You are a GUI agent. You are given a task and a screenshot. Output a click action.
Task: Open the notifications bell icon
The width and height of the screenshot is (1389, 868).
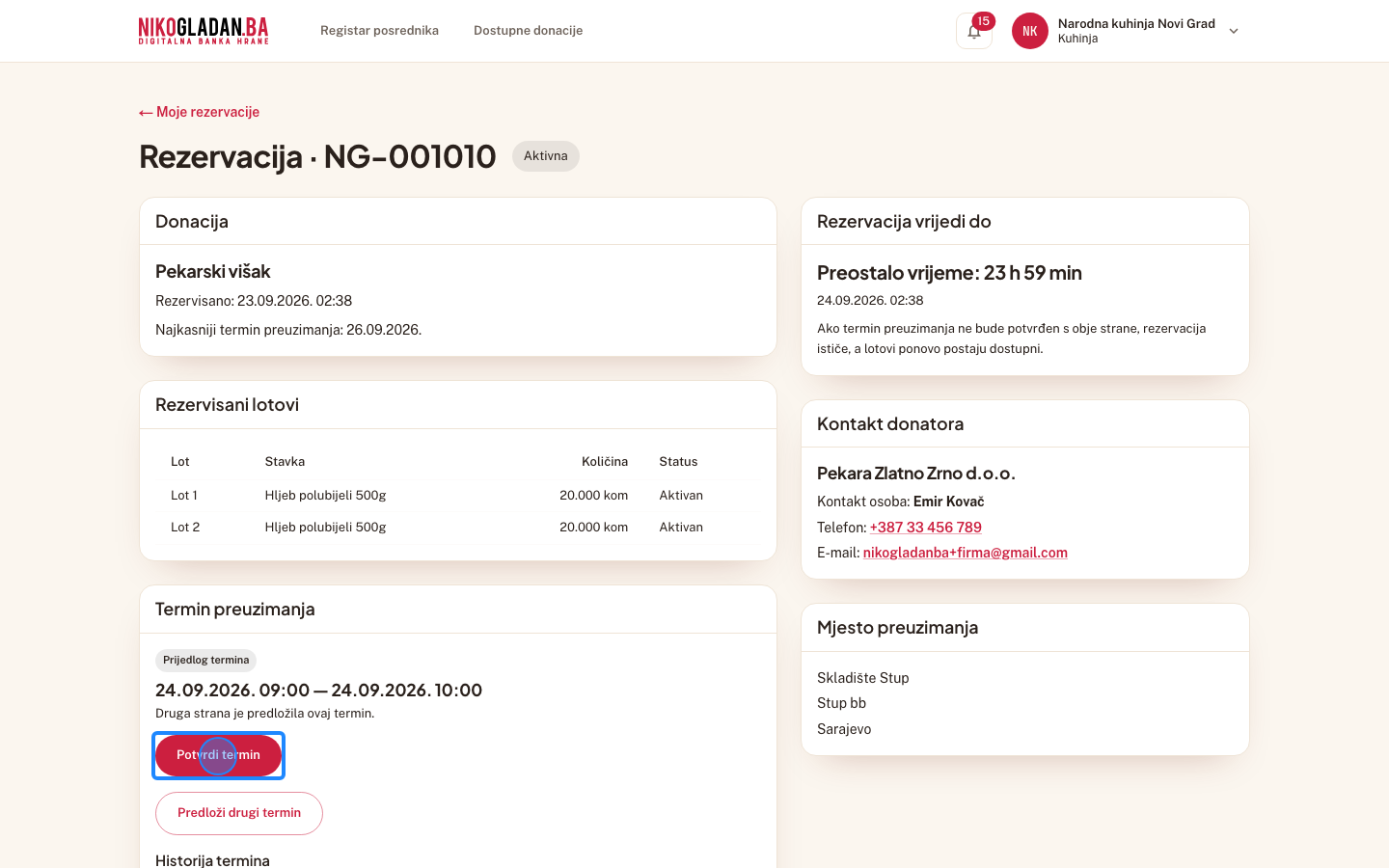tap(974, 31)
